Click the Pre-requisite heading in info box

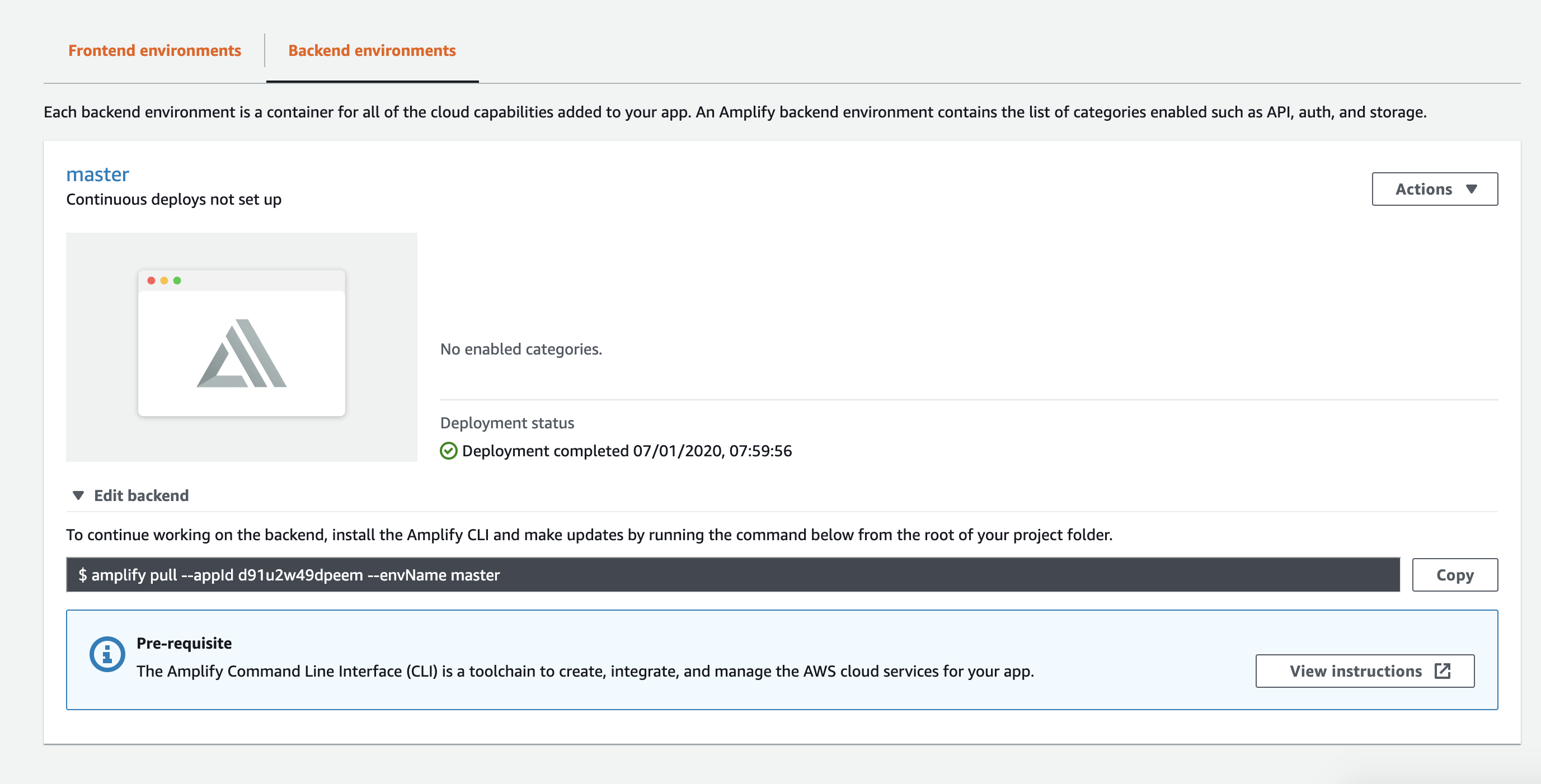click(184, 643)
